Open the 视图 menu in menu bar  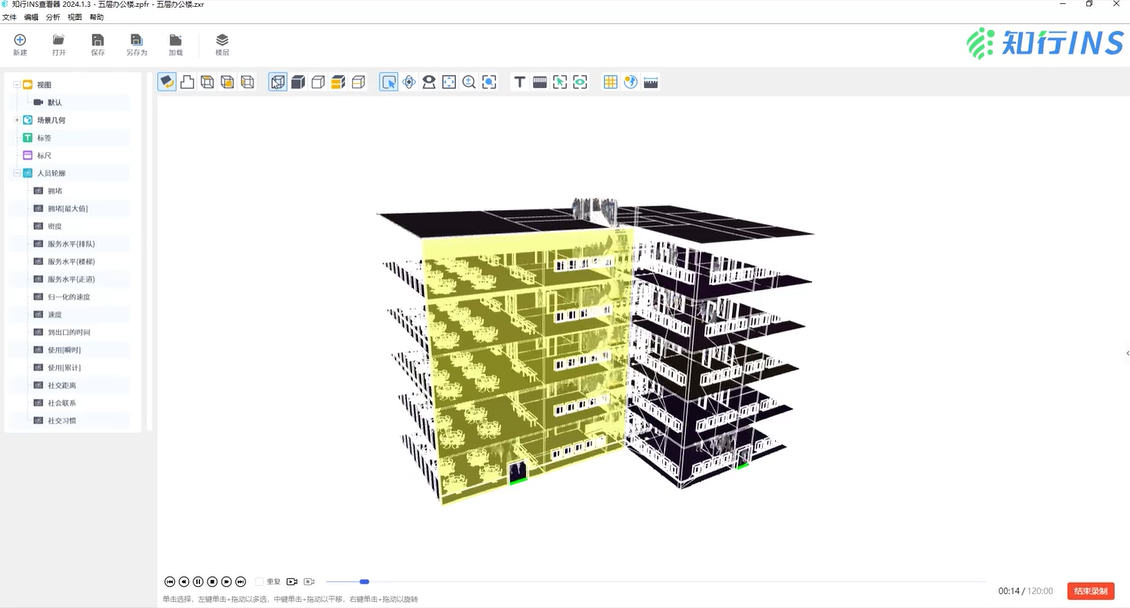coord(75,17)
